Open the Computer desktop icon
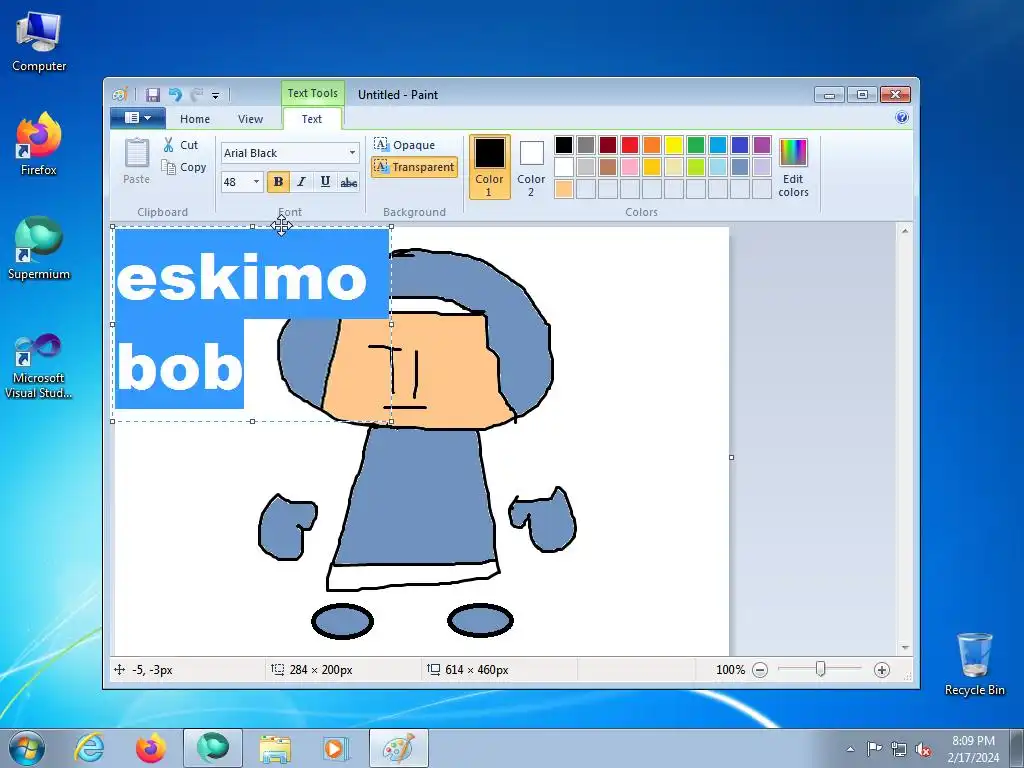The height and width of the screenshot is (768, 1024). [x=39, y=42]
